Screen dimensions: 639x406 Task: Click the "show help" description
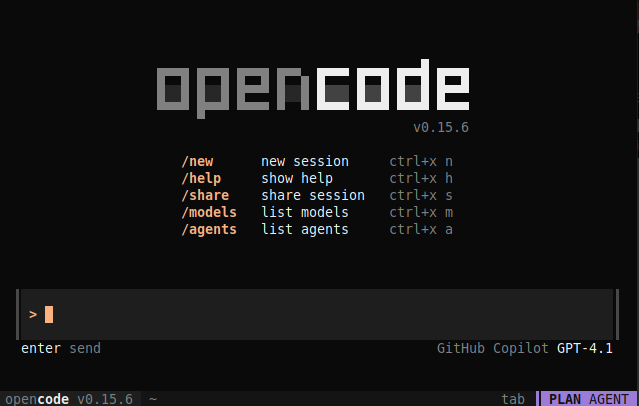(x=297, y=179)
